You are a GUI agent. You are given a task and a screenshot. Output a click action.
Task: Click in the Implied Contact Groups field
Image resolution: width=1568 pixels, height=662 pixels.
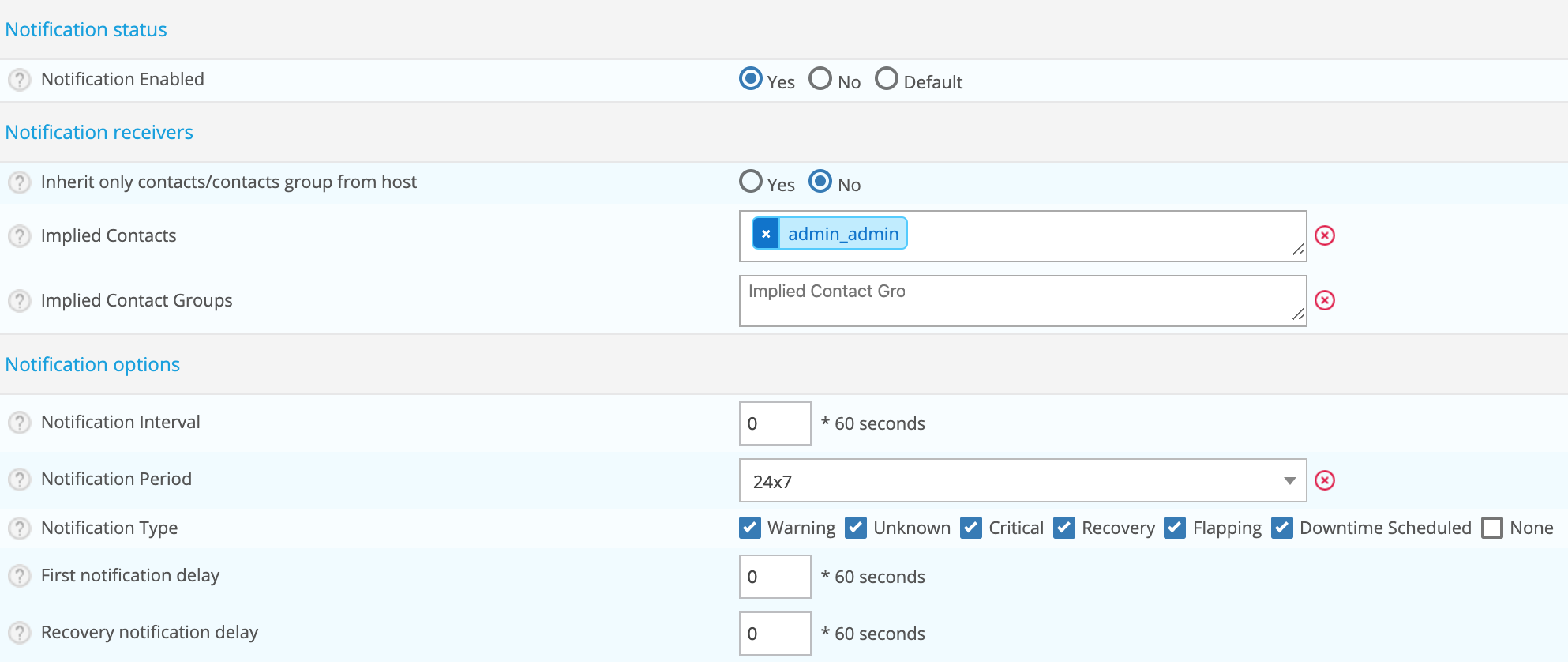1022,301
